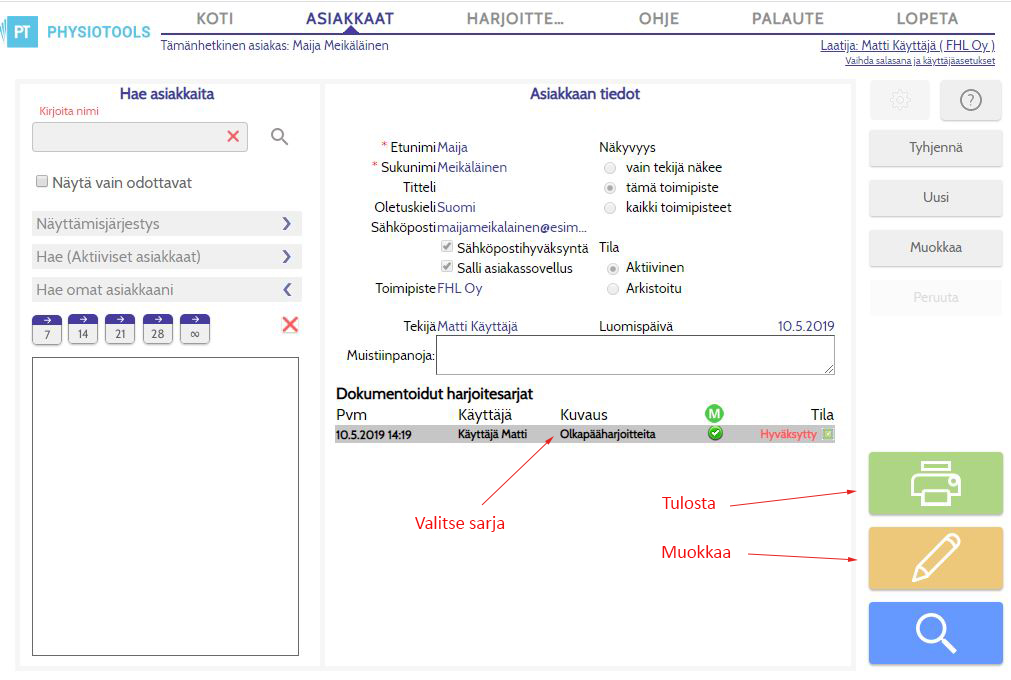The width and height of the screenshot is (1011, 680).
Task: Select the Arkistoitu radio button
Action: tap(612, 289)
